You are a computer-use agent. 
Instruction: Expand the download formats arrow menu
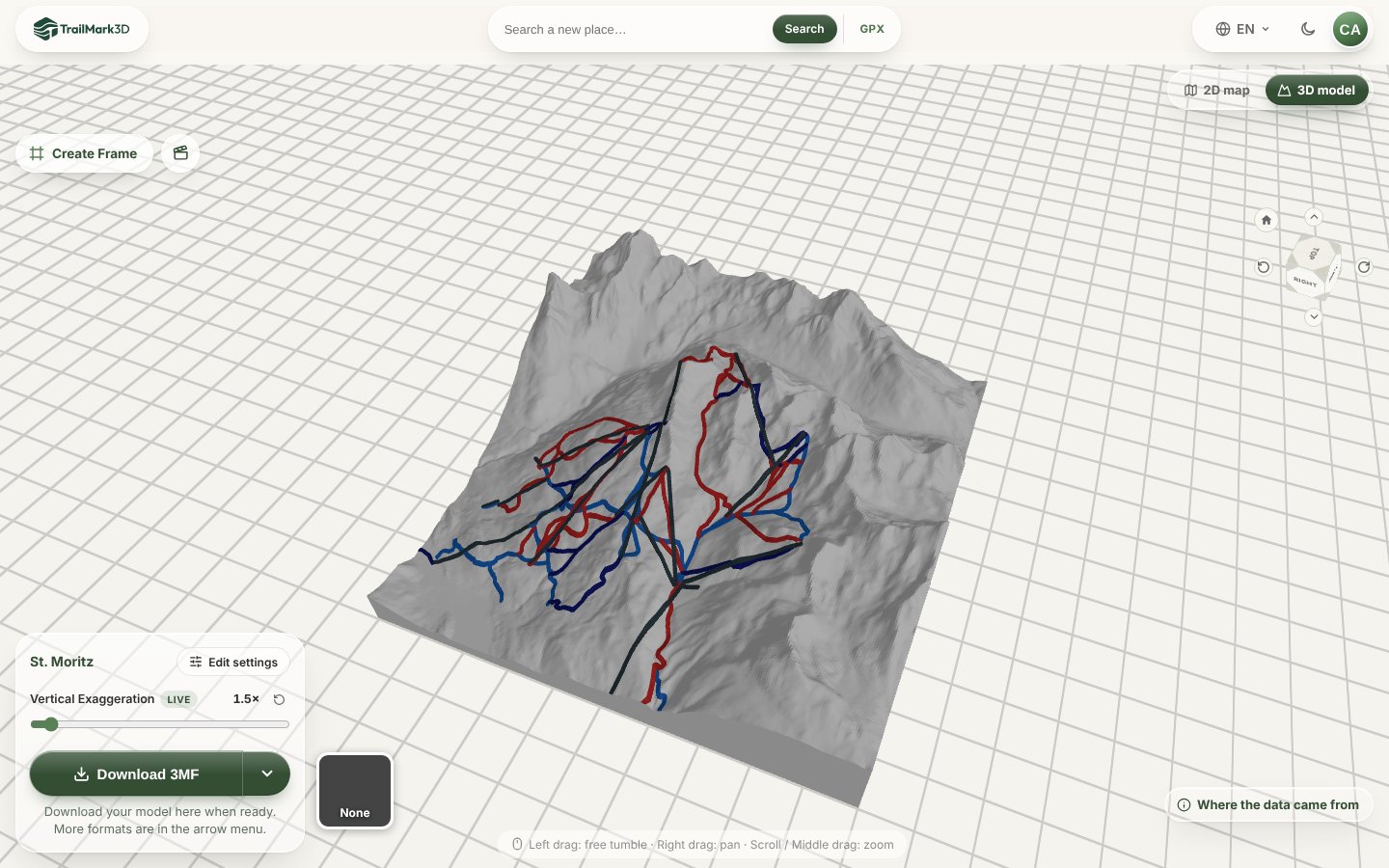(267, 773)
